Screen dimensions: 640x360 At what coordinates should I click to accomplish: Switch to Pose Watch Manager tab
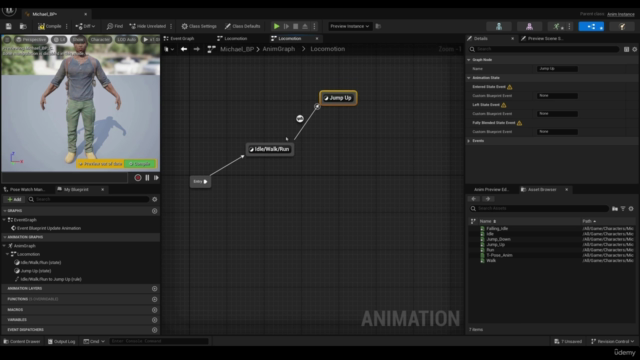(x=27, y=189)
